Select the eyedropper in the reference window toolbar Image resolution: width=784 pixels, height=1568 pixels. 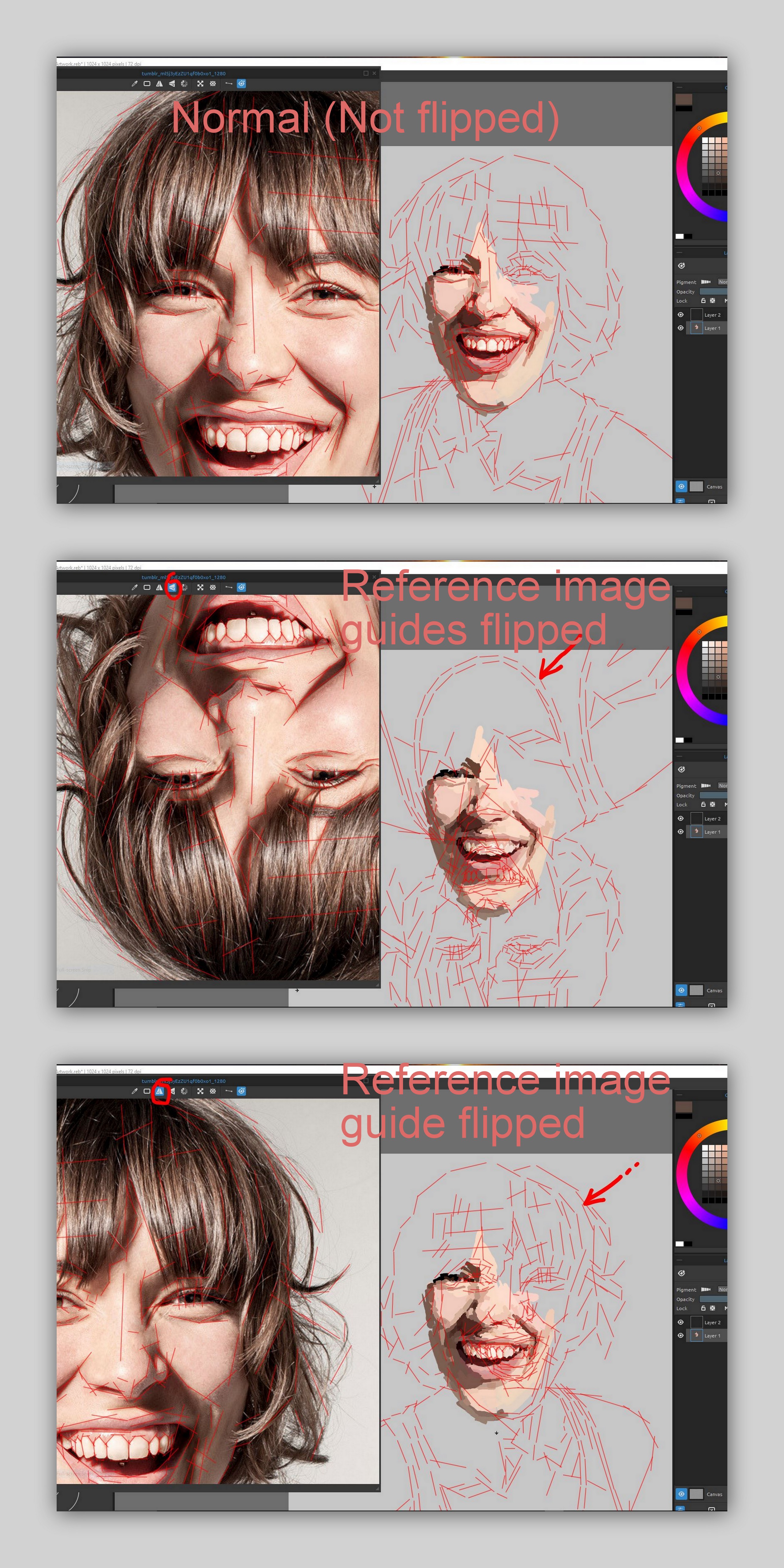[x=134, y=83]
